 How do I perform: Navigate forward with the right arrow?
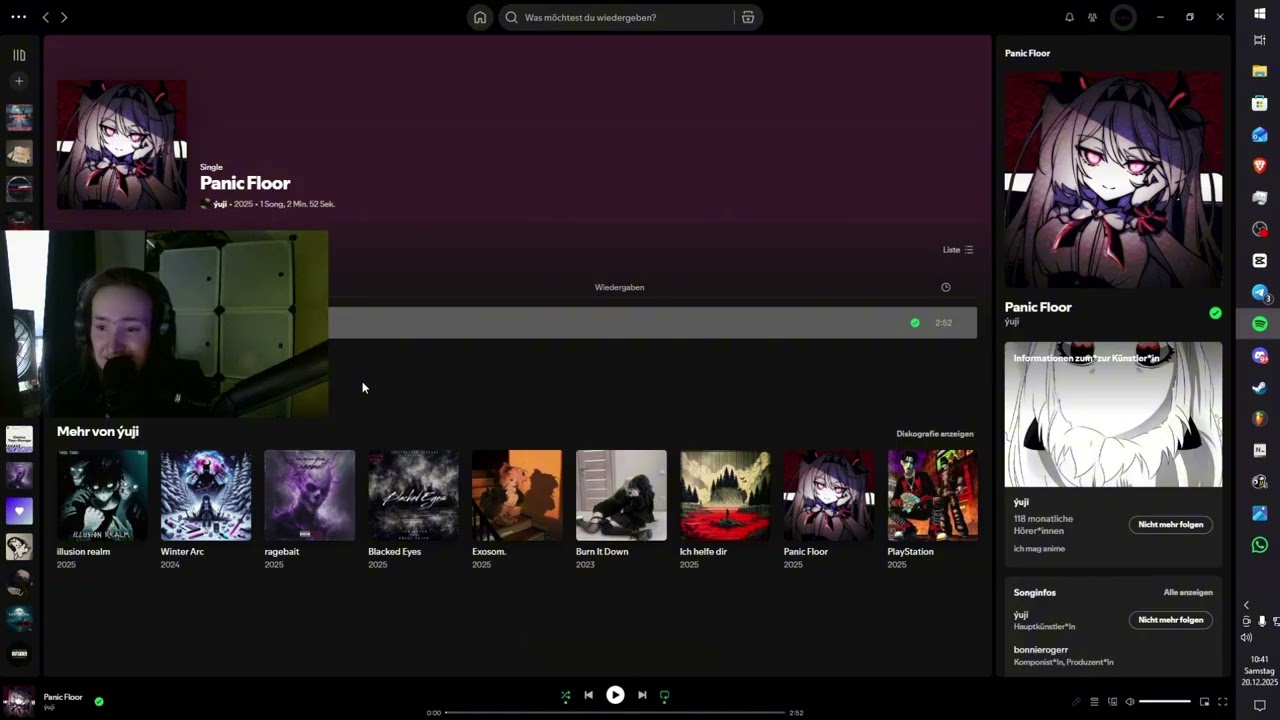coord(64,17)
